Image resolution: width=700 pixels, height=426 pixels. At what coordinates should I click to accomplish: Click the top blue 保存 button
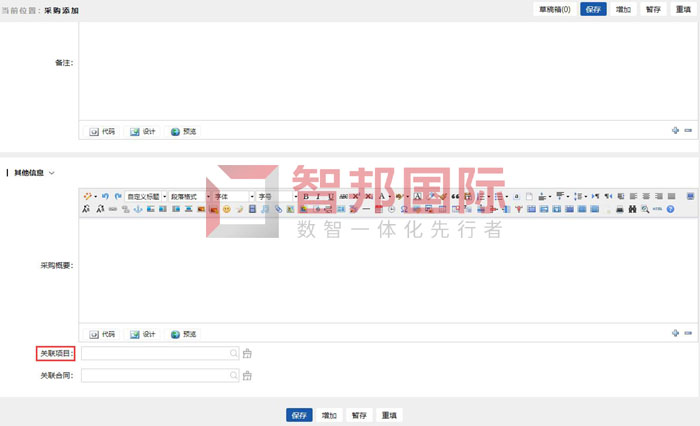[x=593, y=9]
